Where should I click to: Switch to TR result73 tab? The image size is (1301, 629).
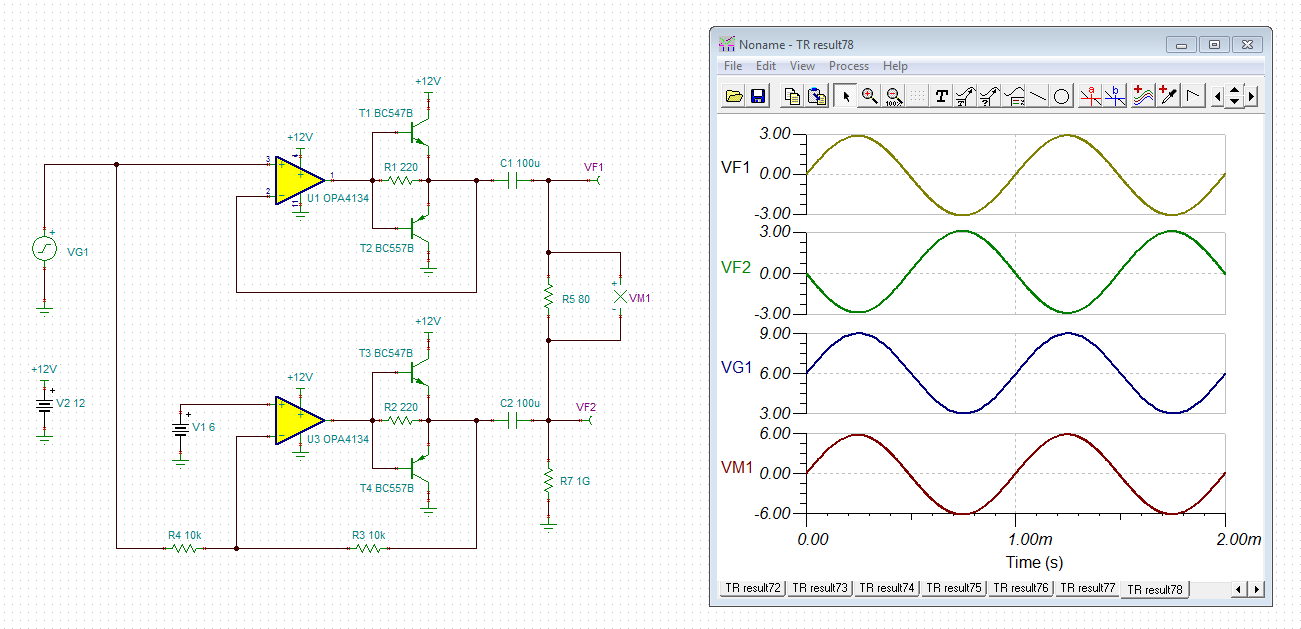click(x=820, y=588)
